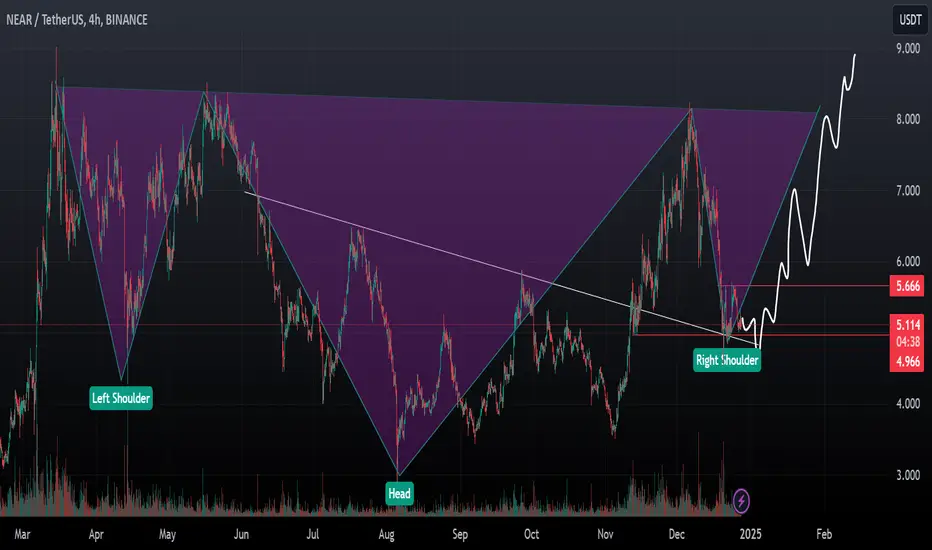Click the Nov label on time axis
The image size is (932, 550).
coord(605,534)
